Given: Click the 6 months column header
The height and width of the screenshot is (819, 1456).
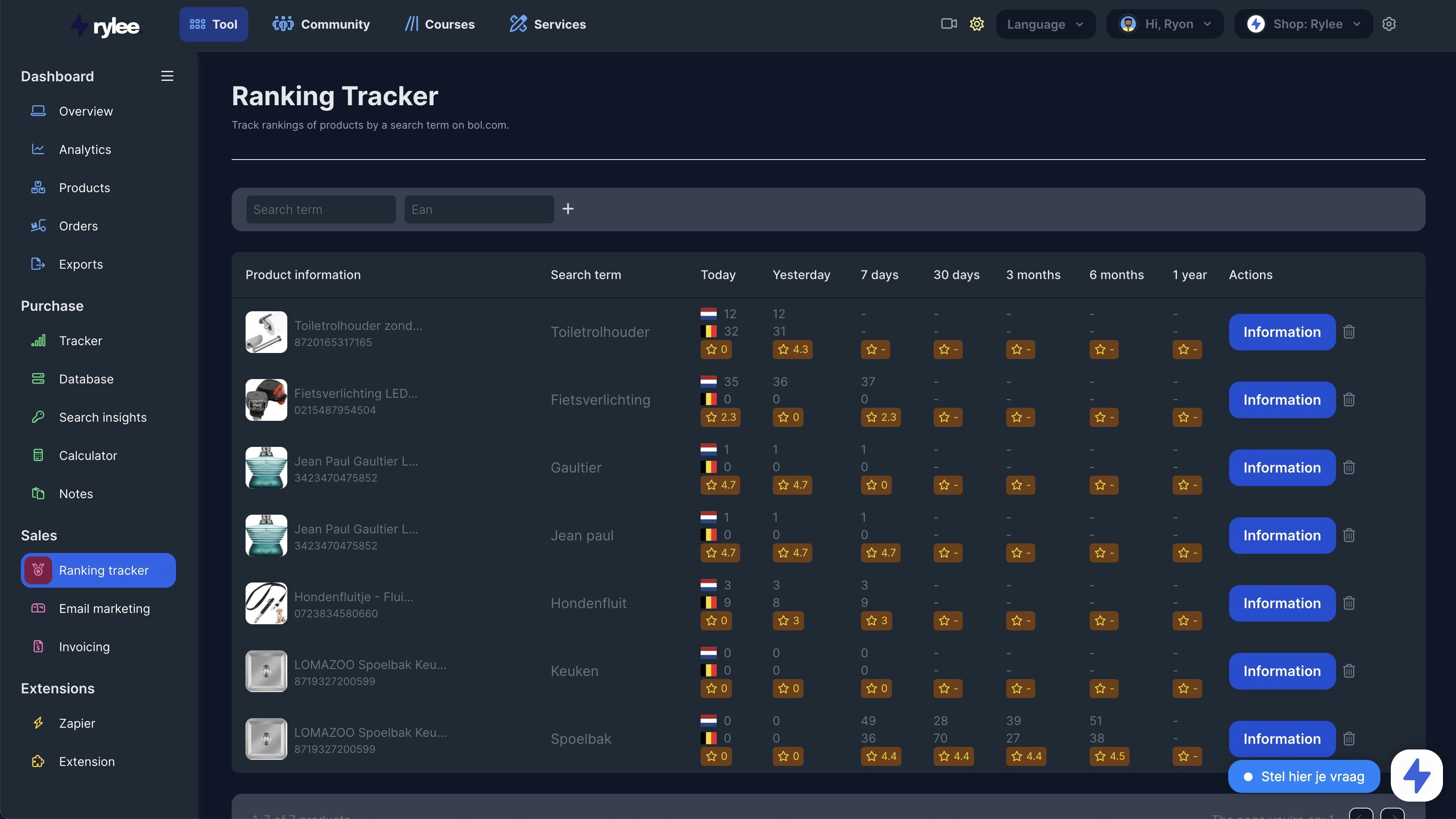Looking at the screenshot, I should [1116, 275].
